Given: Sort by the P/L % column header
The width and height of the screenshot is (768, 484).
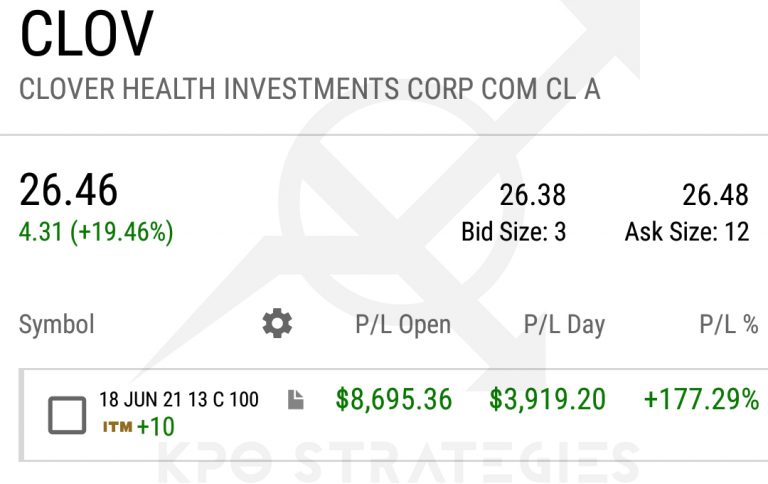Looking at the screenshot, I should (728, 324).
